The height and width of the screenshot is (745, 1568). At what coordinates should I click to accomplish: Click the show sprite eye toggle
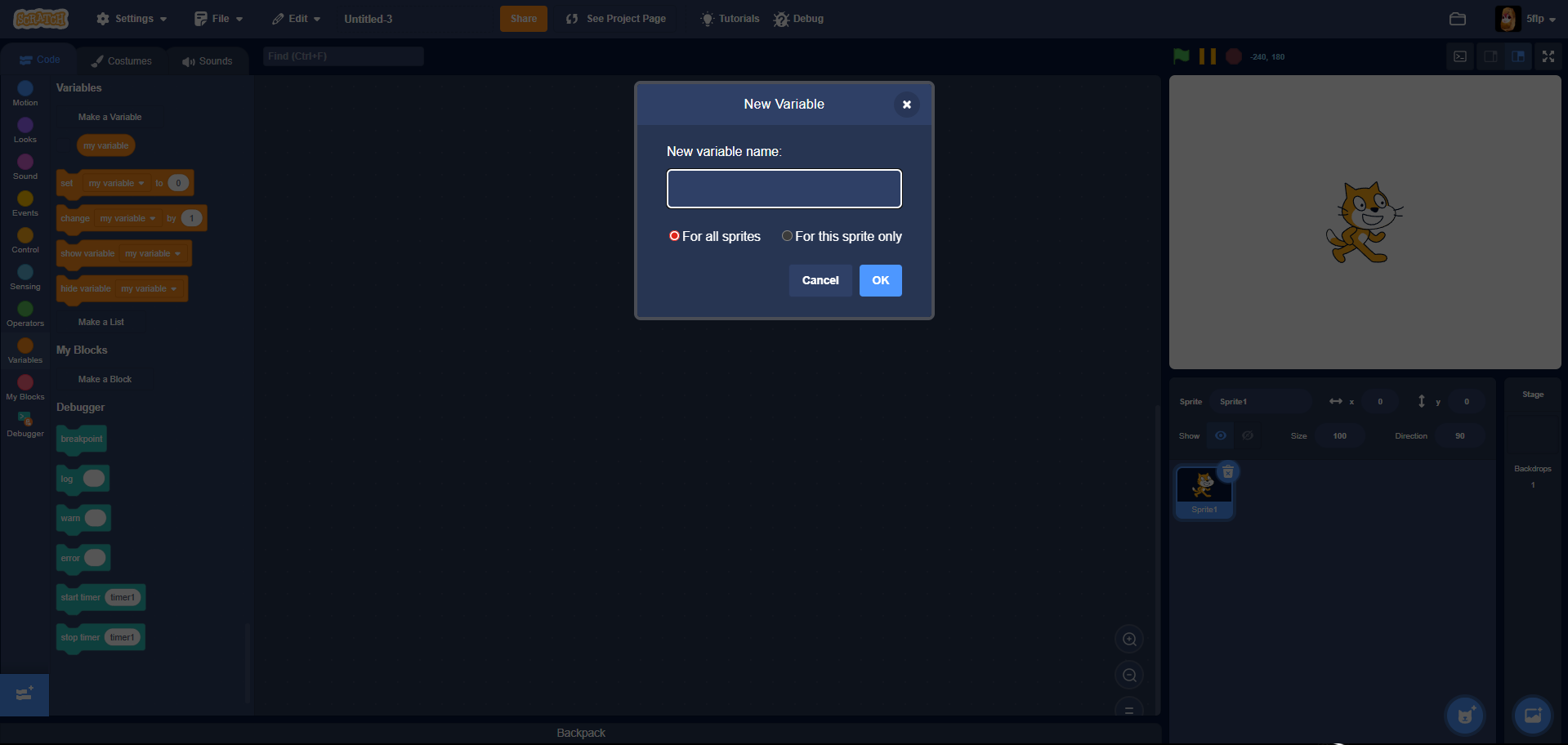(x=1221, y=435)
